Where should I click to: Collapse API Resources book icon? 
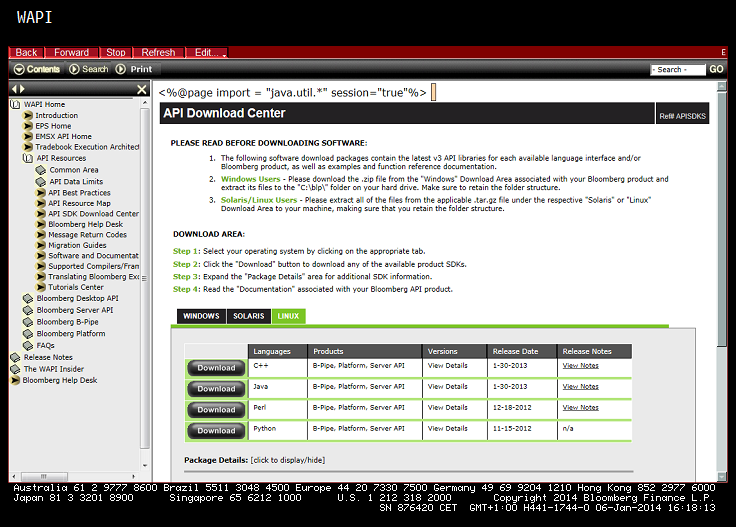[x=28, y=158]
